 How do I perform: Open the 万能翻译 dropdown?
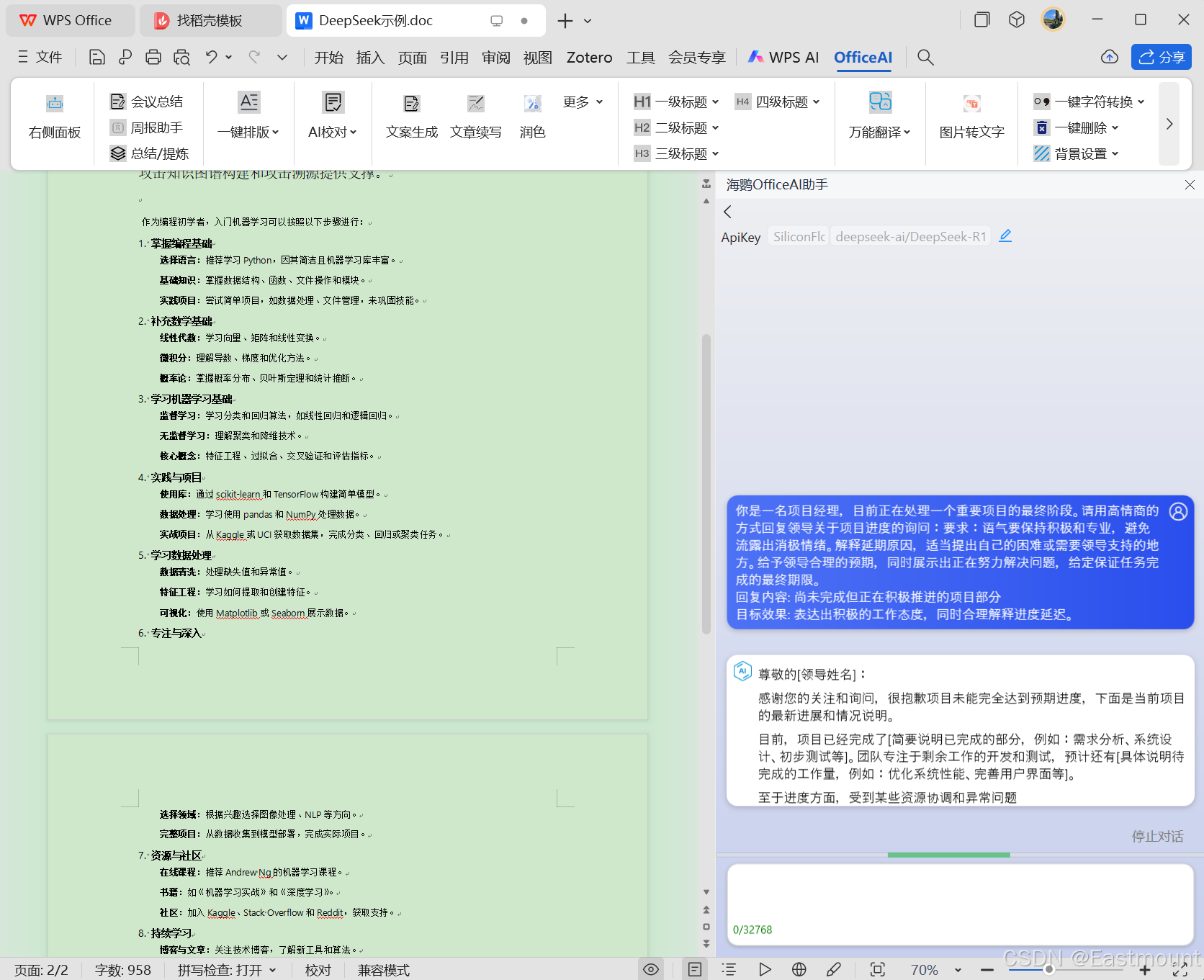[880, 132]
